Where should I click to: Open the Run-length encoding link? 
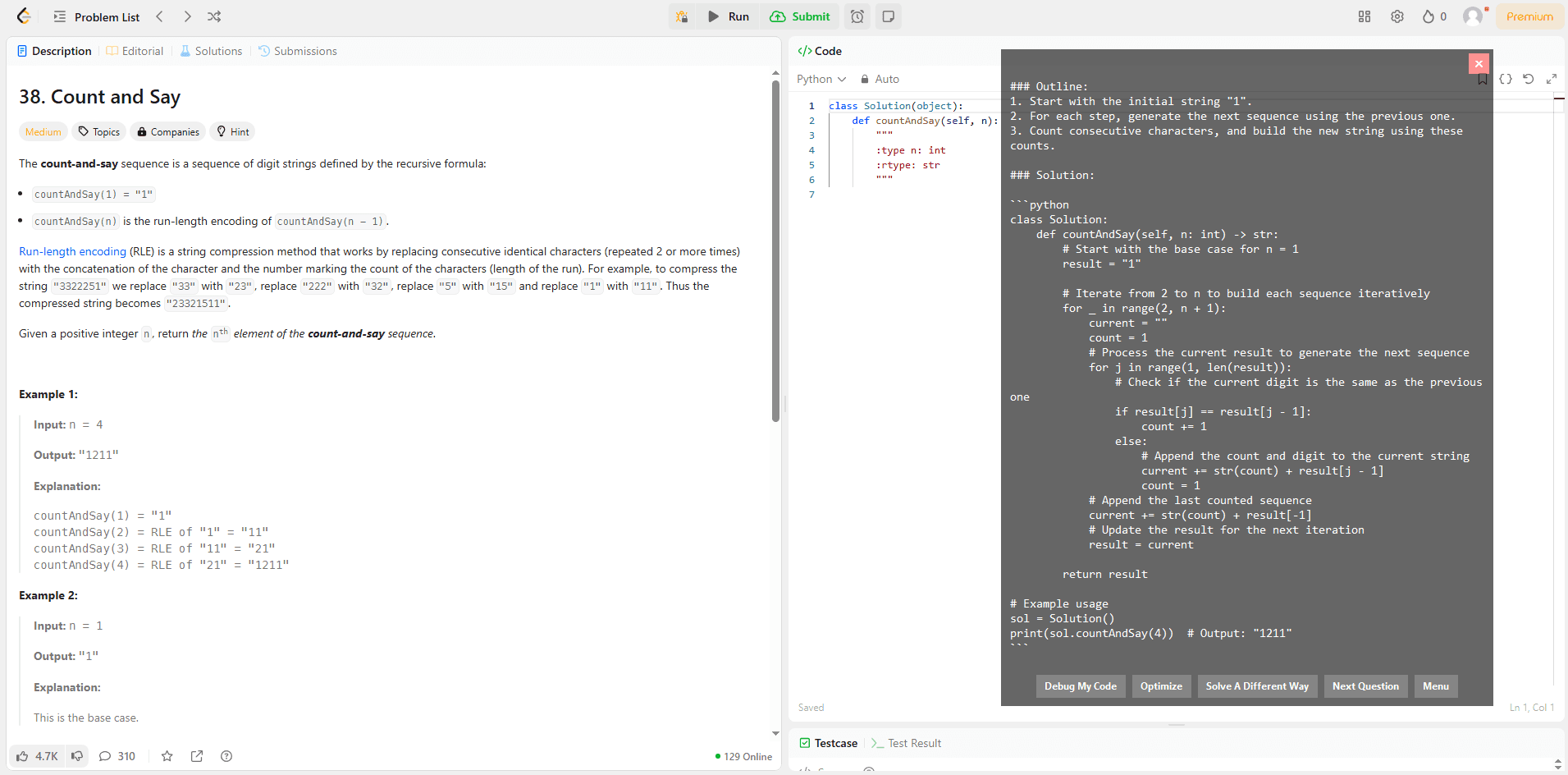(72, 251)
